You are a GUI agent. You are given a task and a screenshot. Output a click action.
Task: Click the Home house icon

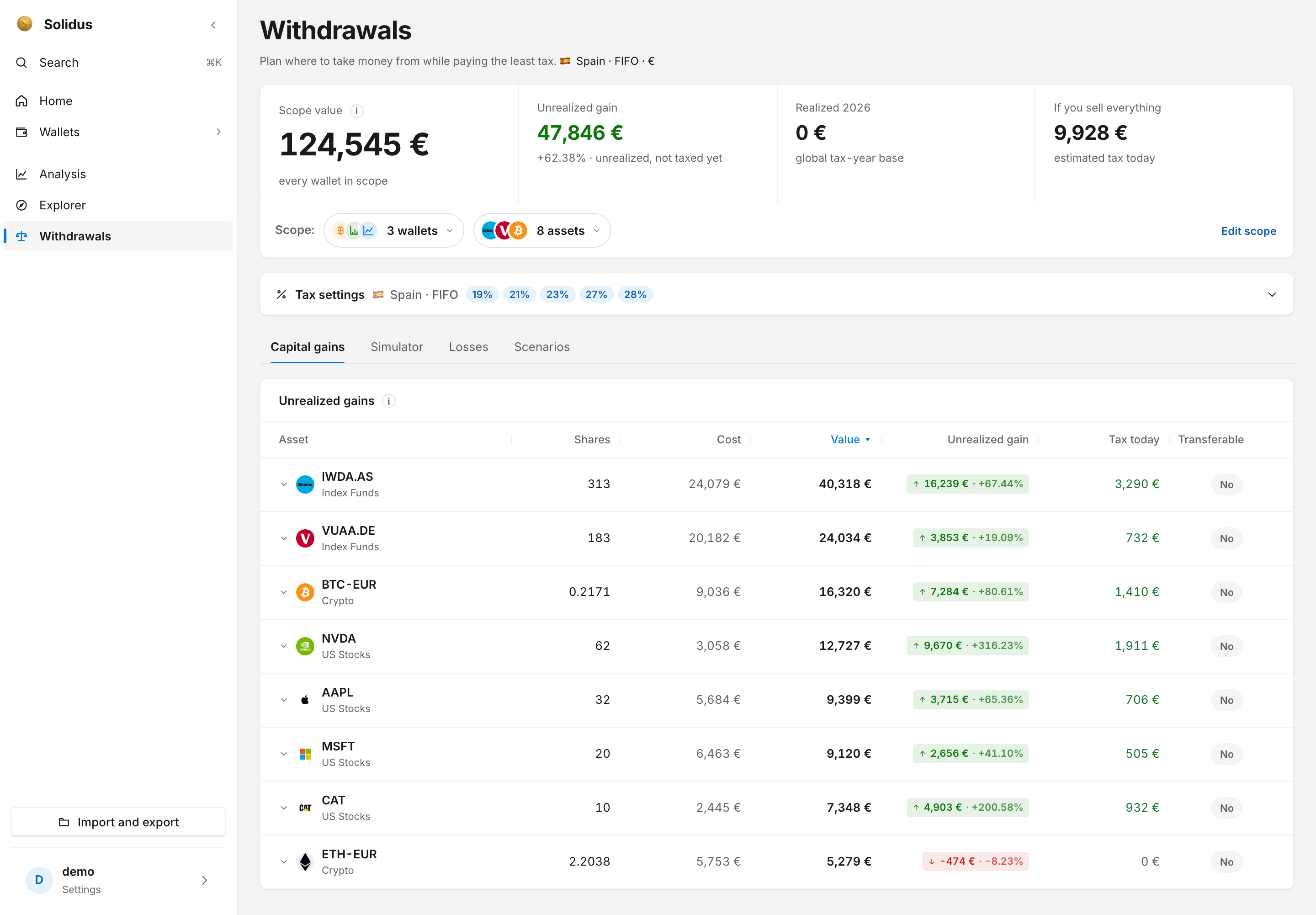[22, 101]
